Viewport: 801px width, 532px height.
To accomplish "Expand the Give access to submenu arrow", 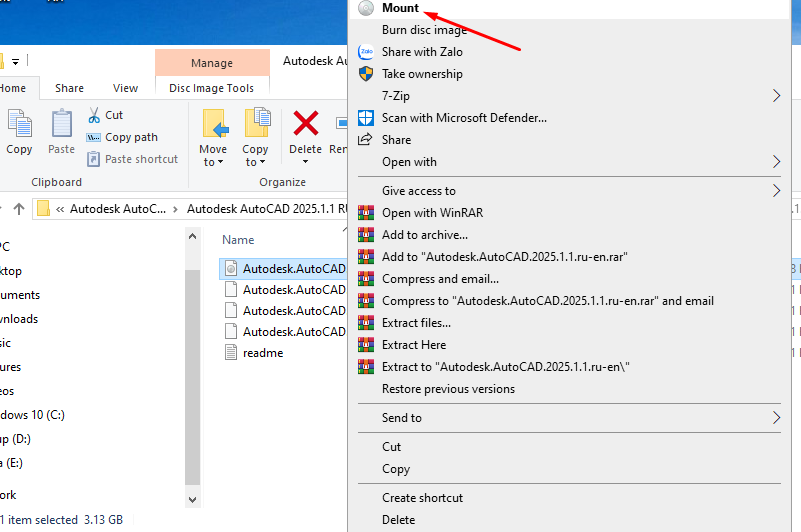I will pos(776,191).
